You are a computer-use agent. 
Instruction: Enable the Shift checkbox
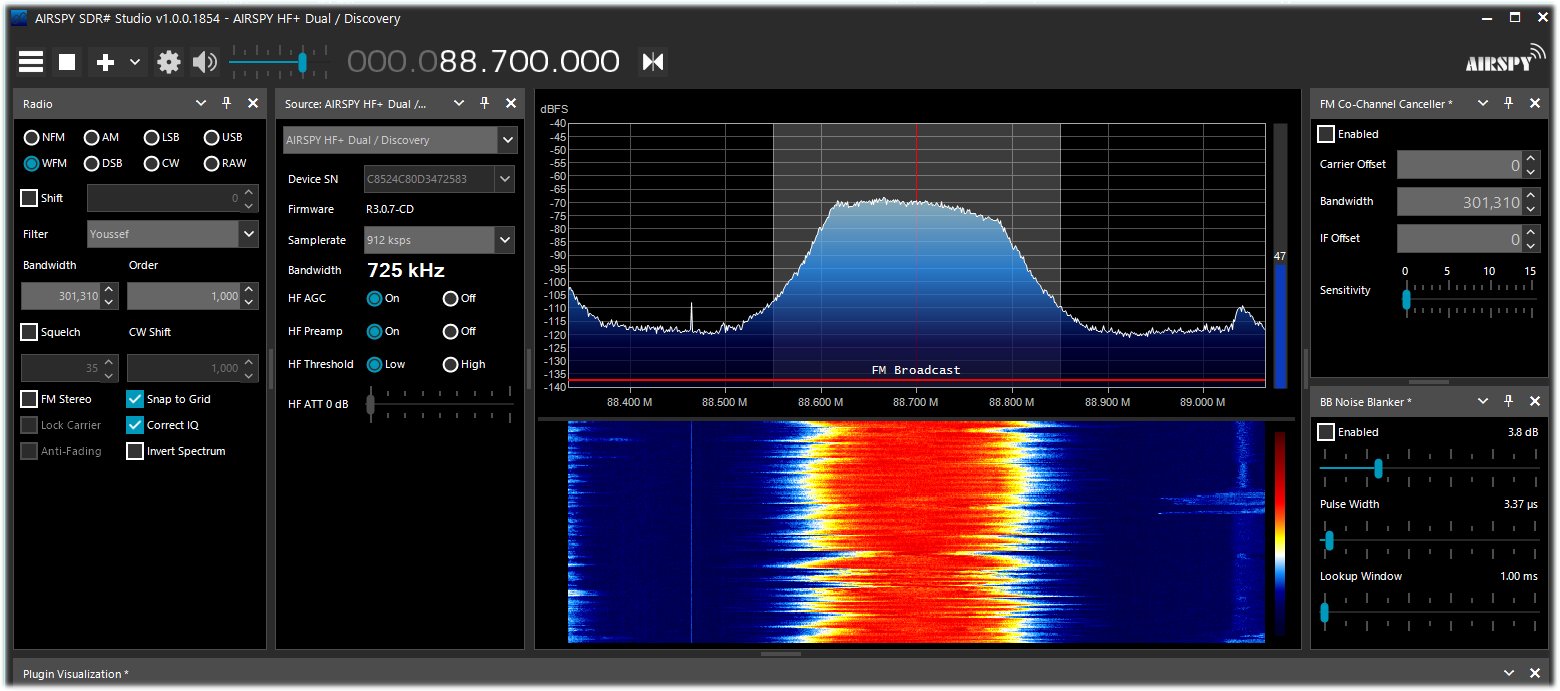coord(29,198)
